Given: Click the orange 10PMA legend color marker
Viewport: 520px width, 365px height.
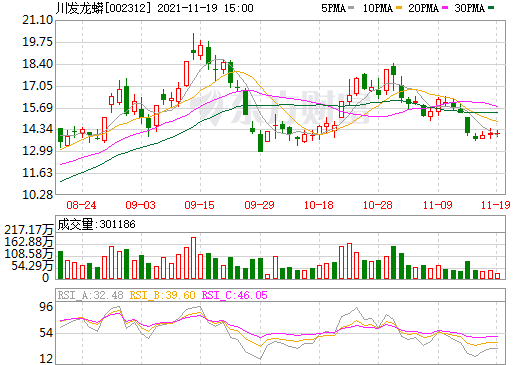Looking at the screenshot, I should click(399, 7).
